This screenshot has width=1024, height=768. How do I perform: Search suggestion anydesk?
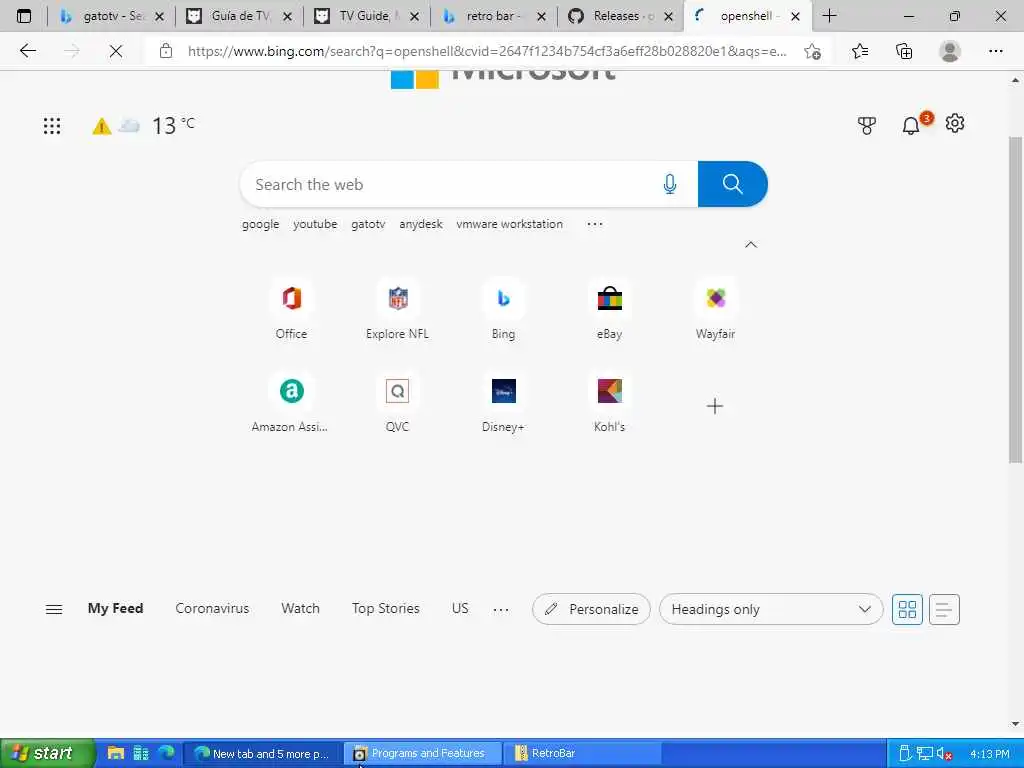[421, 224]
